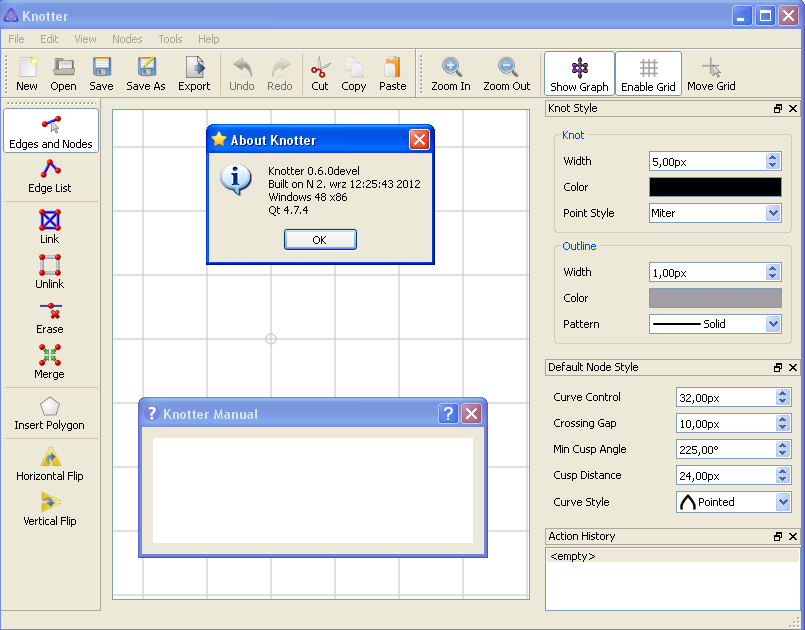Select the <empty> Action History entry

(673, 556)
